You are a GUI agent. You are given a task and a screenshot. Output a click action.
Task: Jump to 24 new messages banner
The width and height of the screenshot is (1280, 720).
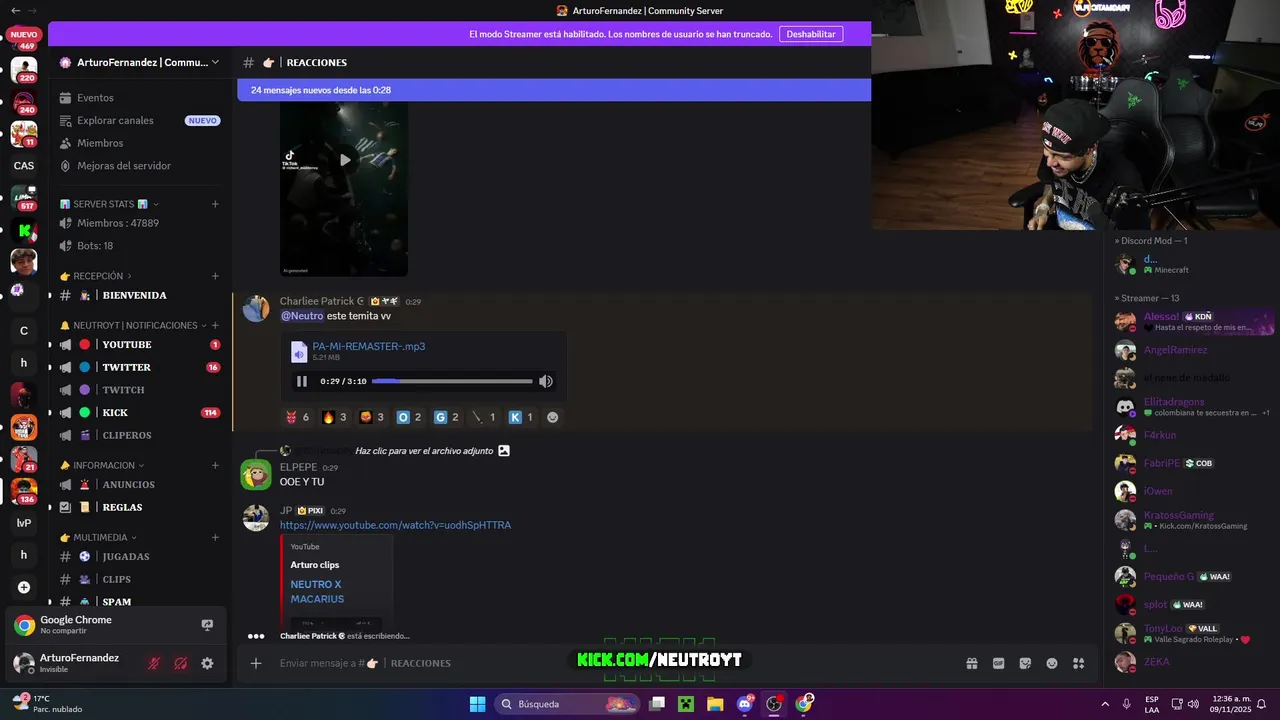[554, 90]
